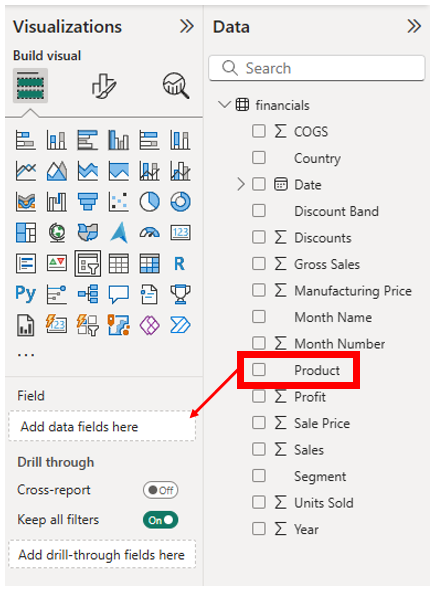Check the Product field checkbox
Viewport: 438px width, 594px height.
(259, 370)
